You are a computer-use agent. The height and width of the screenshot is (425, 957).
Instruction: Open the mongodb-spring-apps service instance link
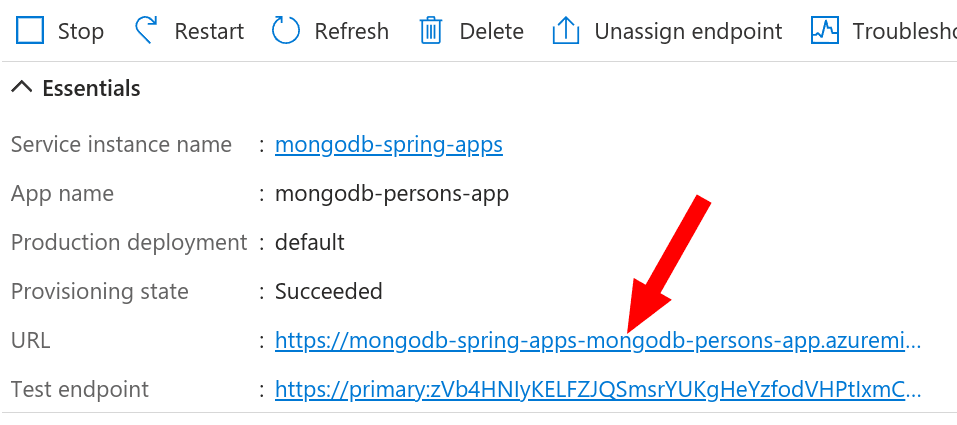389,145
